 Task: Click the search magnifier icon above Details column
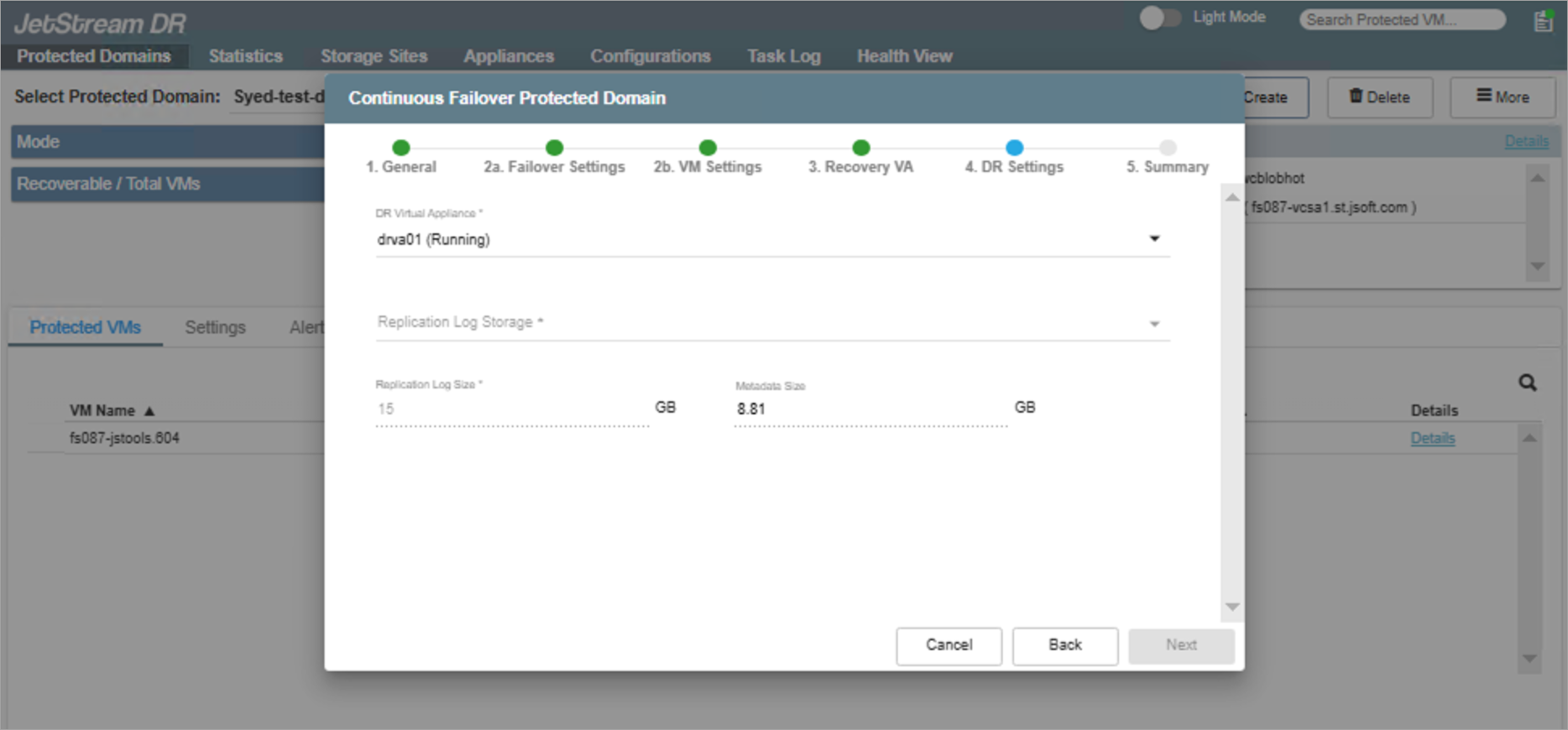click(1527, 383)
